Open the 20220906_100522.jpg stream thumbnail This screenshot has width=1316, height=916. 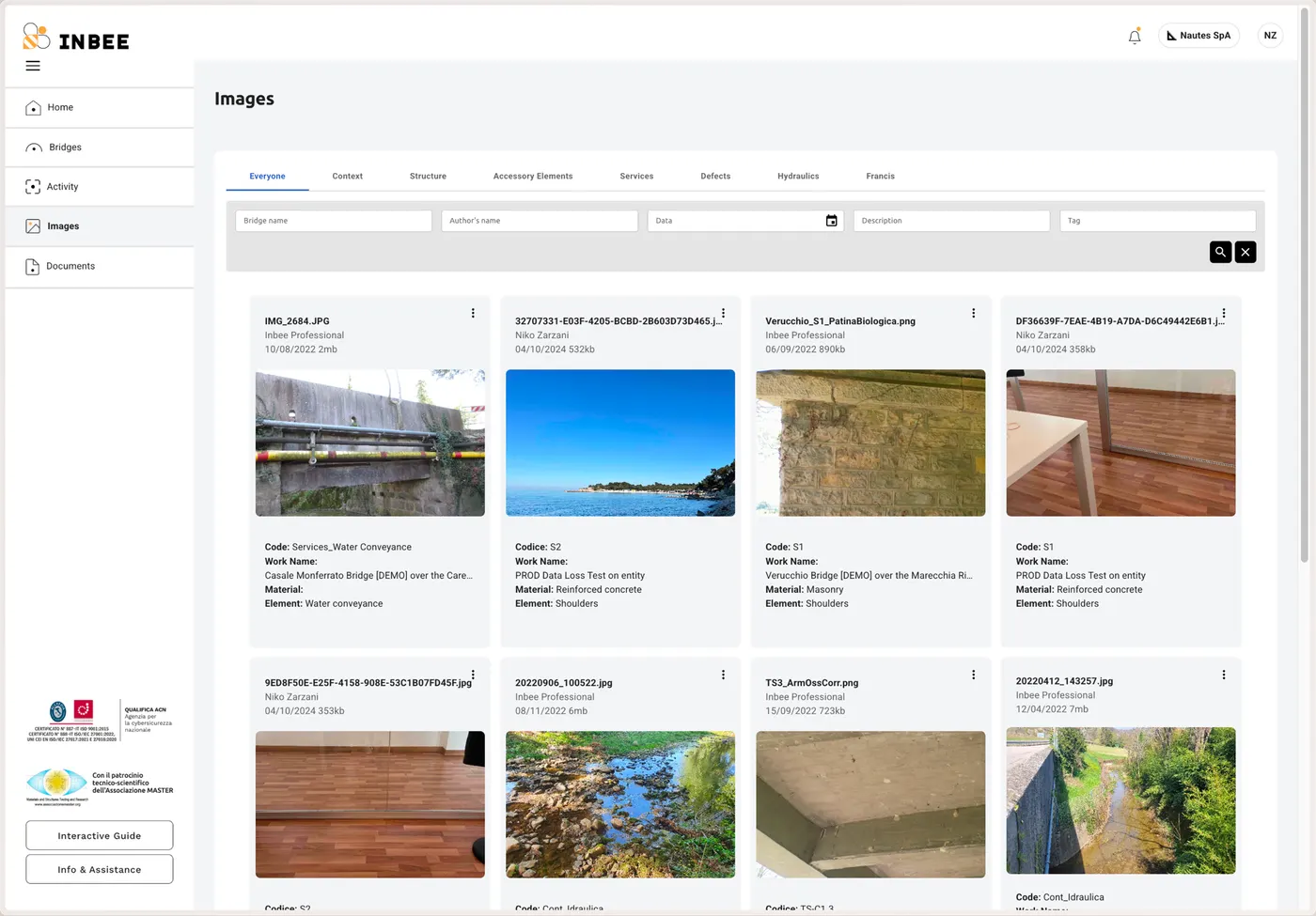[x=620, y=804]
